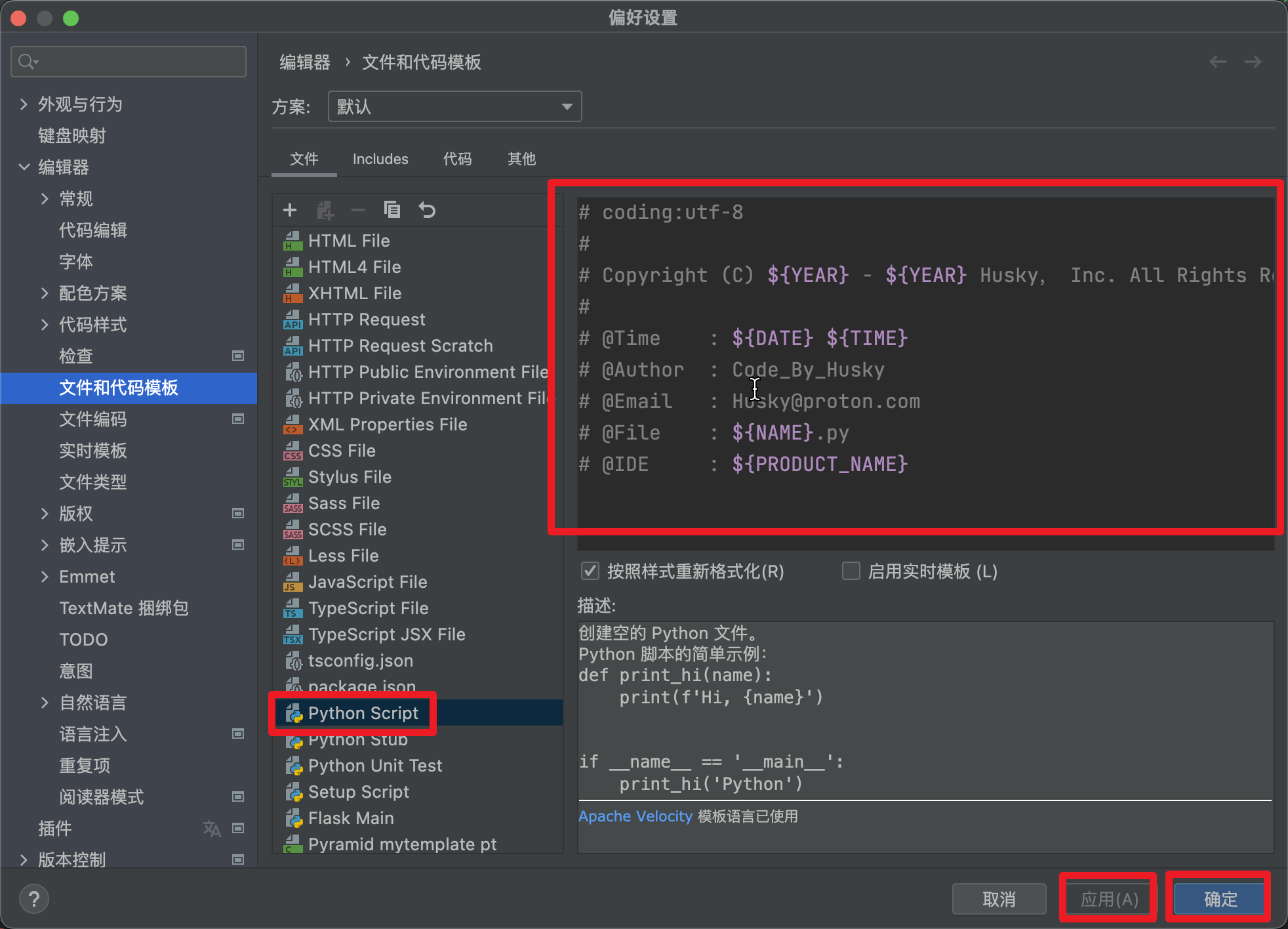Screen dimensions: 1288x929
Task: Click the add new template icon
Action: [290, 210]
